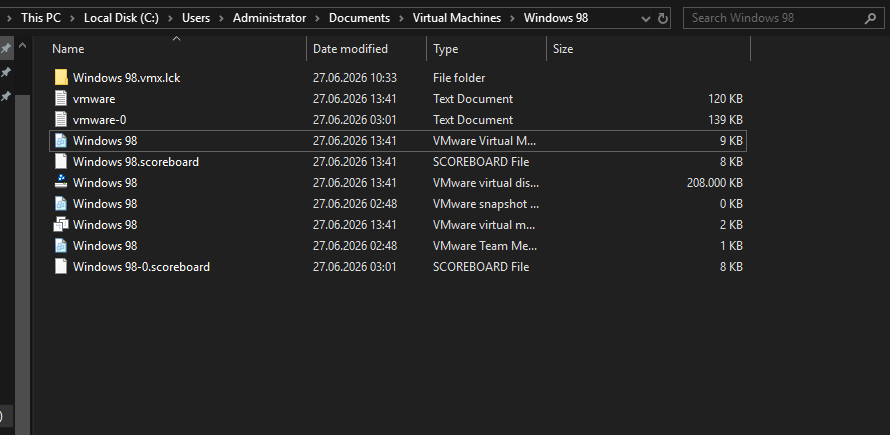Go to Local Disk (C:) breadcrumb

121,18
